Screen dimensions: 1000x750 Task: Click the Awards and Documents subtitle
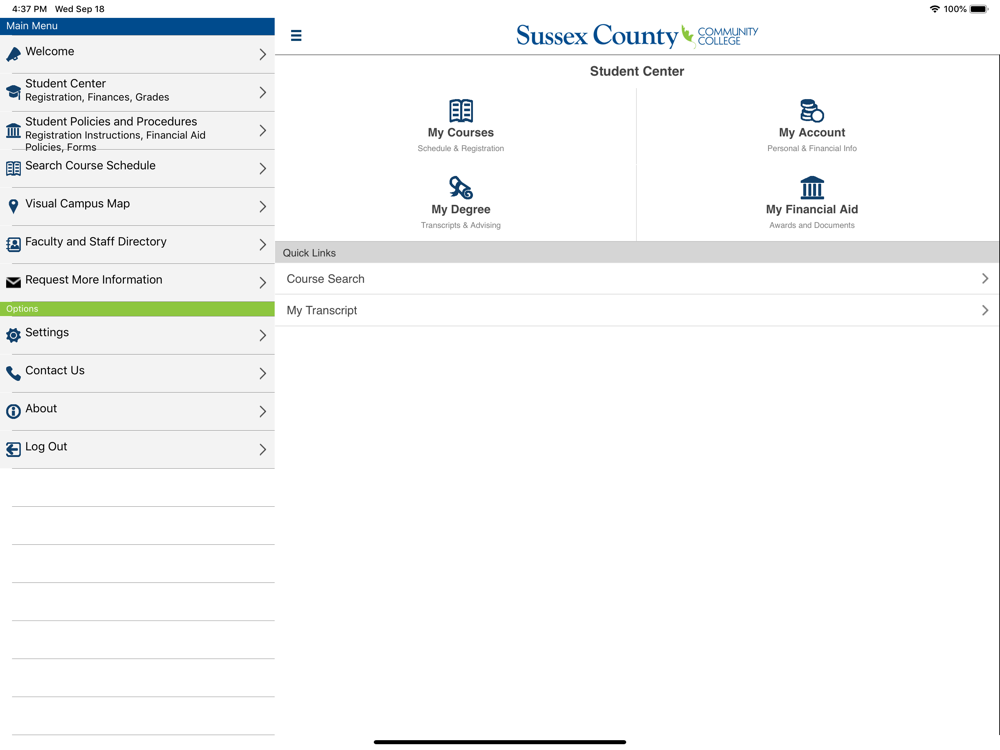click(x=812, y=225)
